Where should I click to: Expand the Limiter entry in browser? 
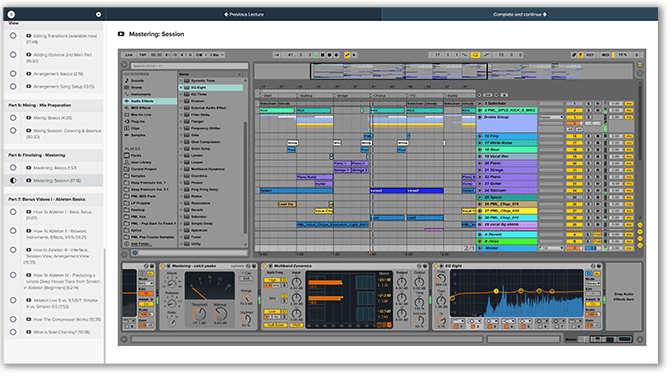(181, 156)
